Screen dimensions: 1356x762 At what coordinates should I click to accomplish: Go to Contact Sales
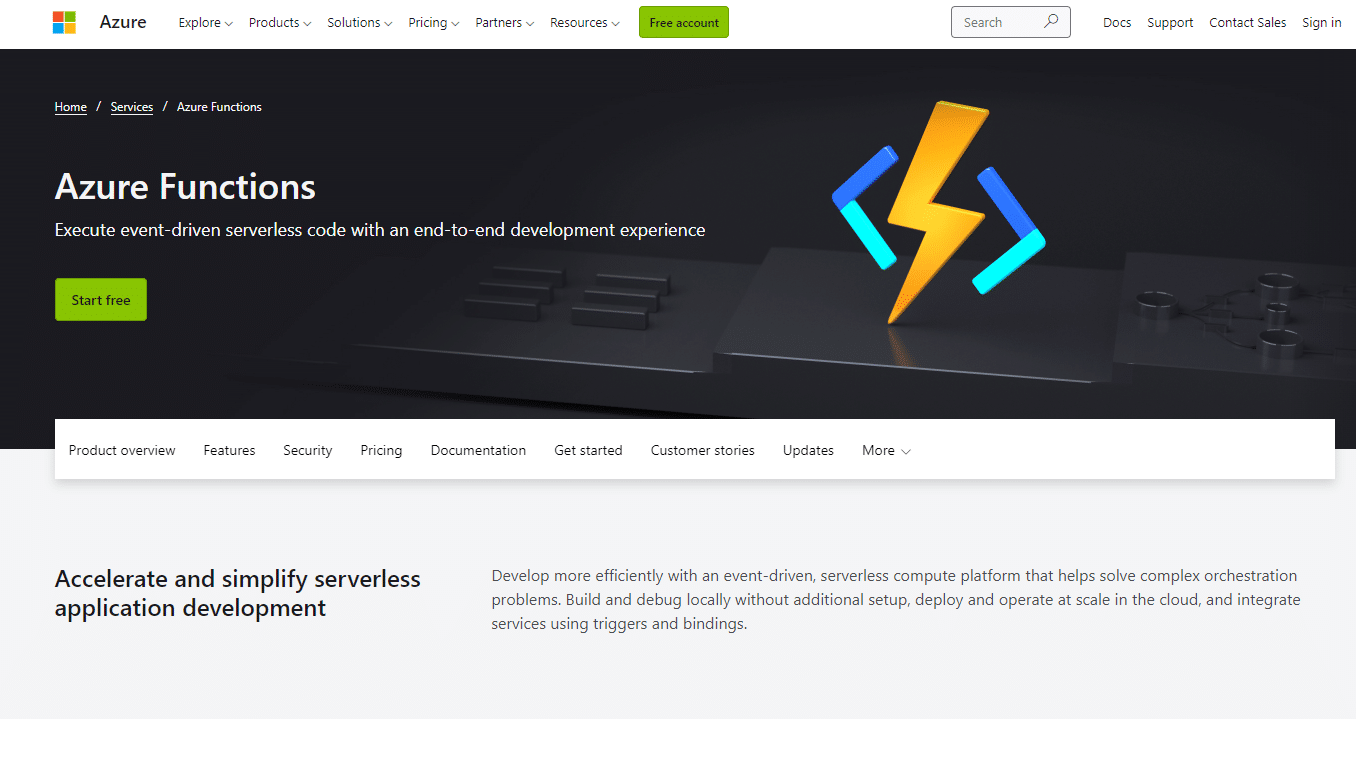(1247, 22)
